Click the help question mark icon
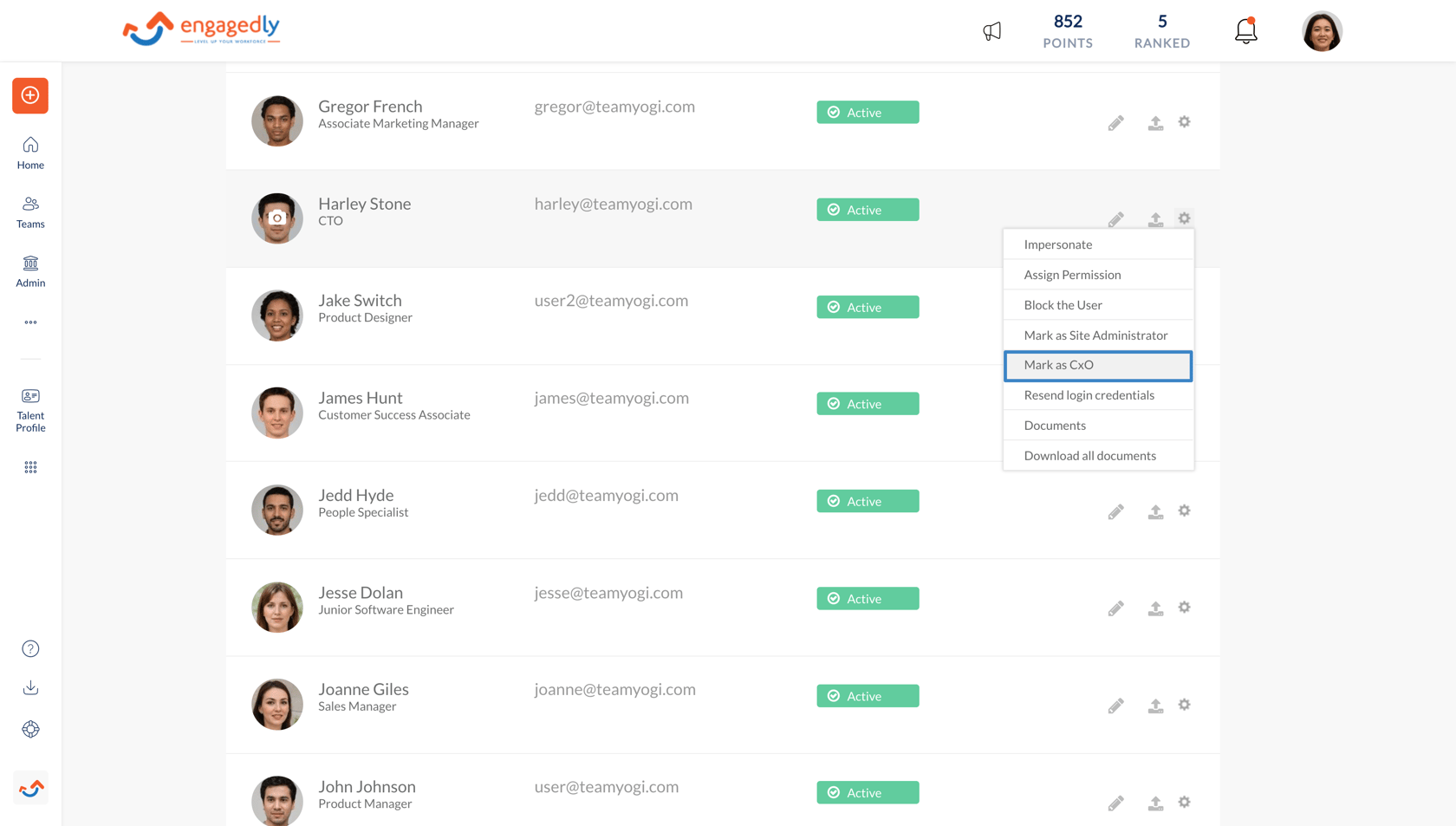 click(x=30, y=647)
